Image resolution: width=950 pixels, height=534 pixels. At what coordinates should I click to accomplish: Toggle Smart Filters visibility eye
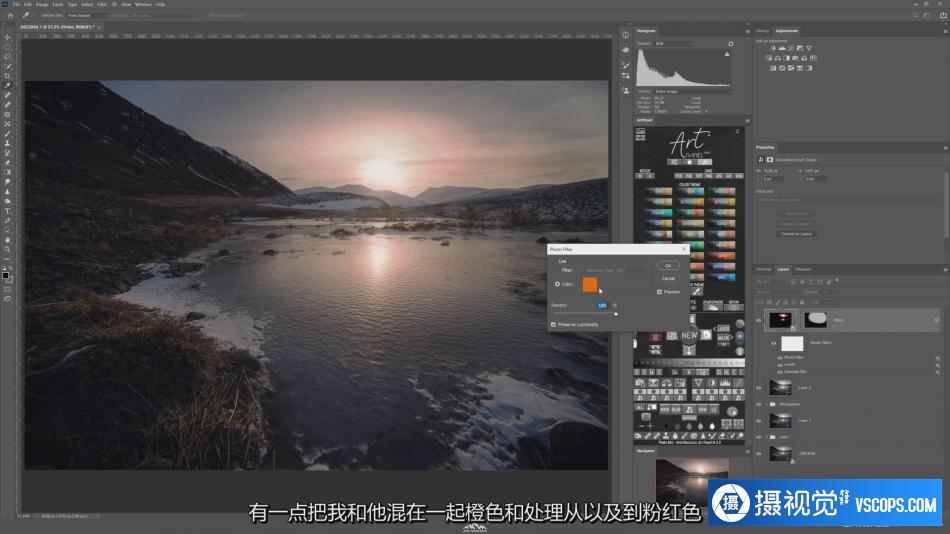774,343
